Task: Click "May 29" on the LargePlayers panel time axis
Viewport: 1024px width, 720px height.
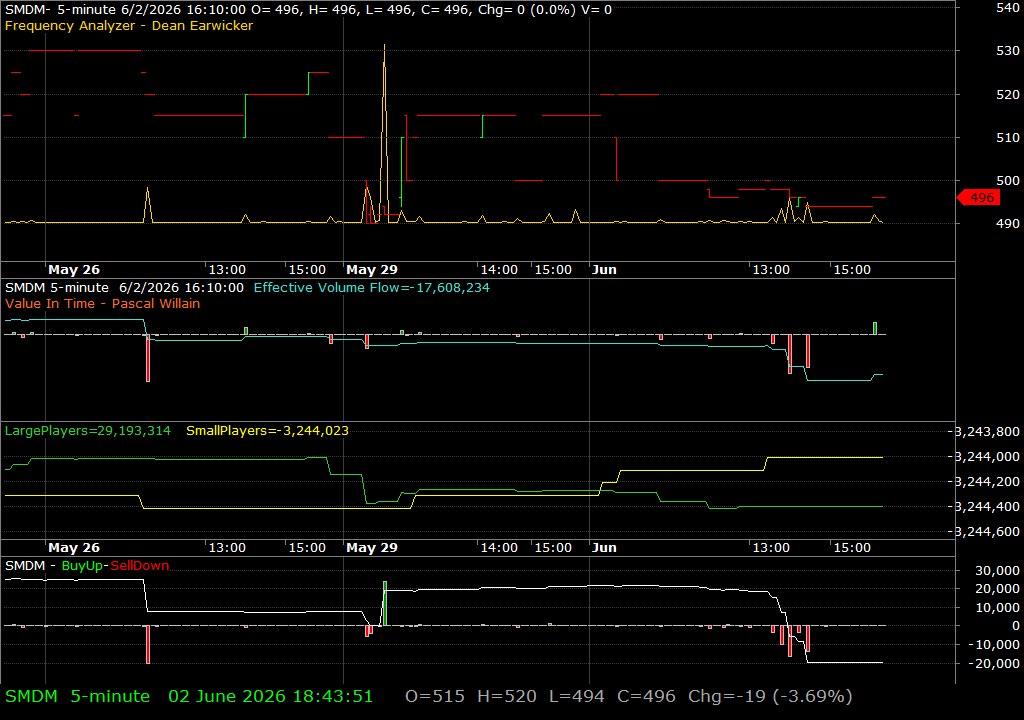Action: [x=372, y=548]
